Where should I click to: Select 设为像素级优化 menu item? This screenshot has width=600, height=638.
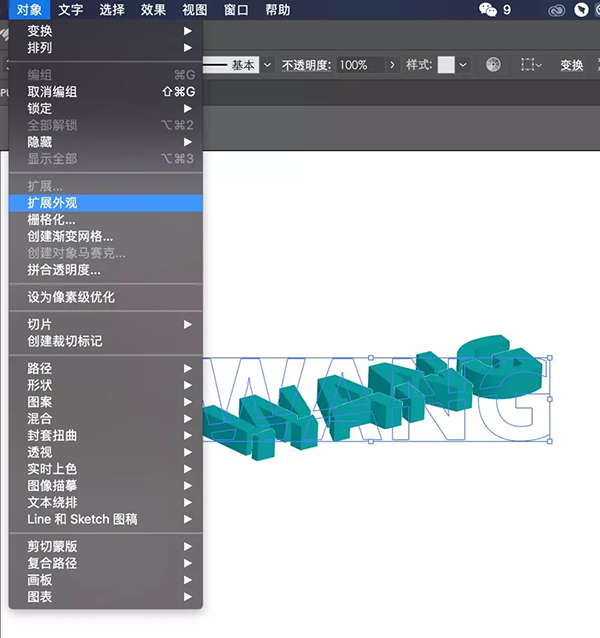coord(105,297)
